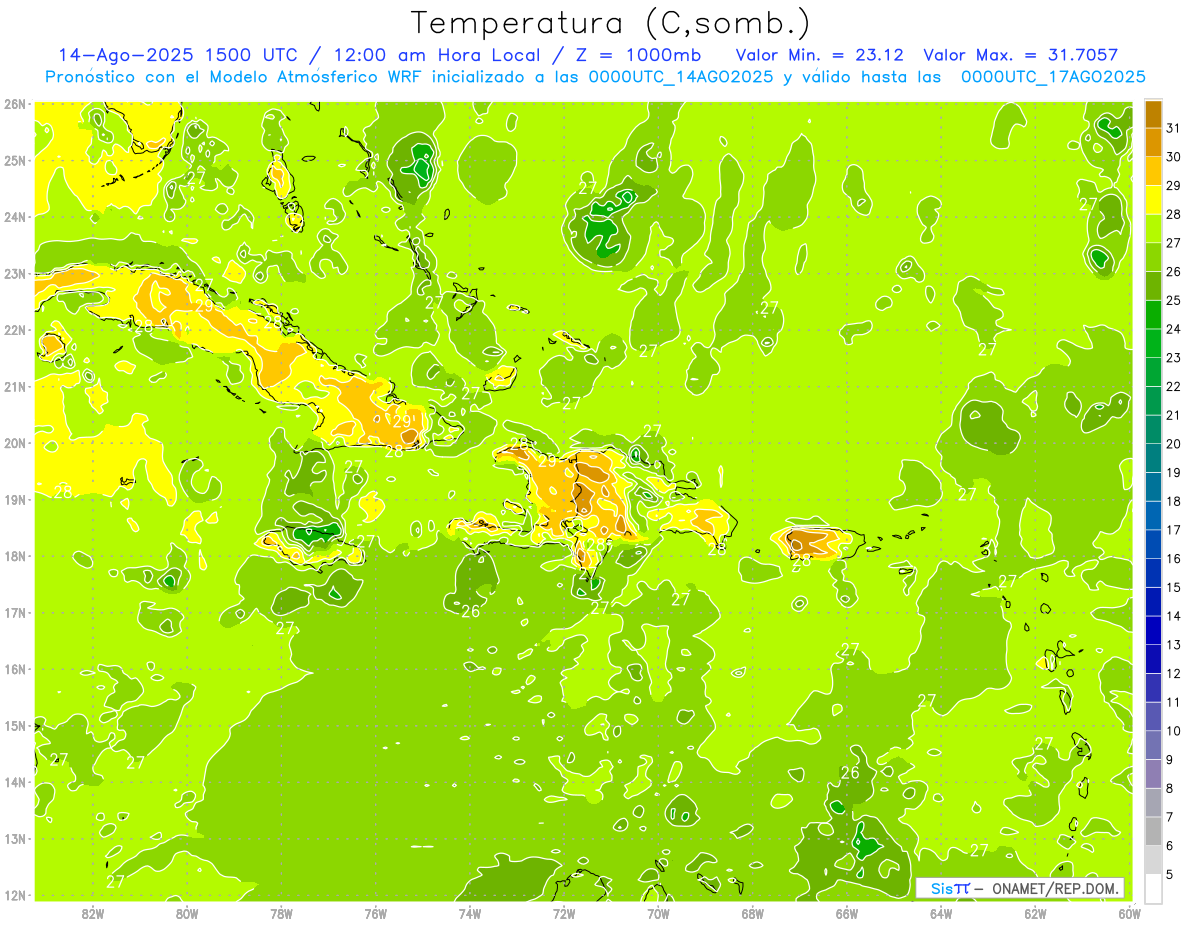Click the legend scale value 31
Screen dimensions: 1200x927
click(1173, 128)
